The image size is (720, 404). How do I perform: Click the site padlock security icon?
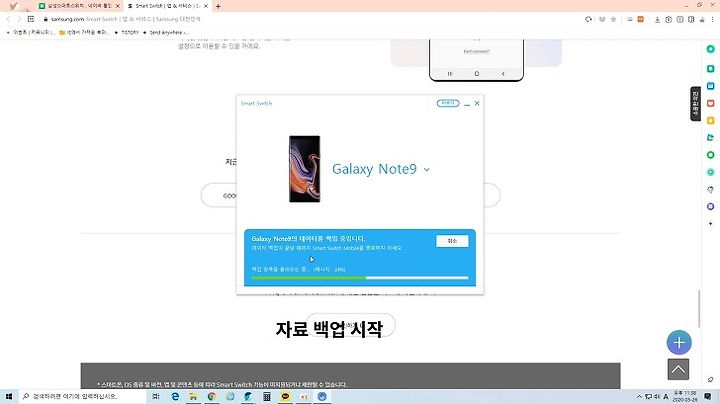coord(45,19)
